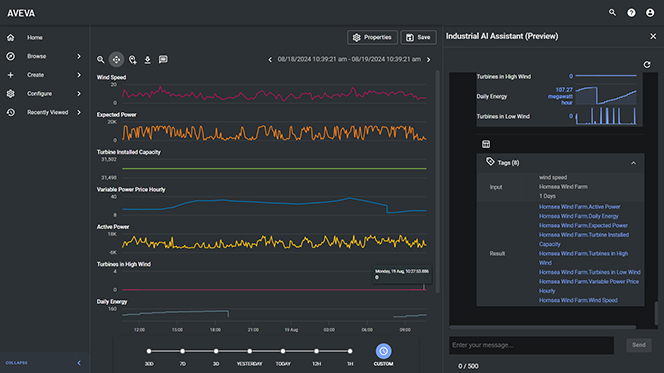The width and height of the screenshot is (664, 373).
Task: Click the Expected Power chart title
Action: point(116,115)
